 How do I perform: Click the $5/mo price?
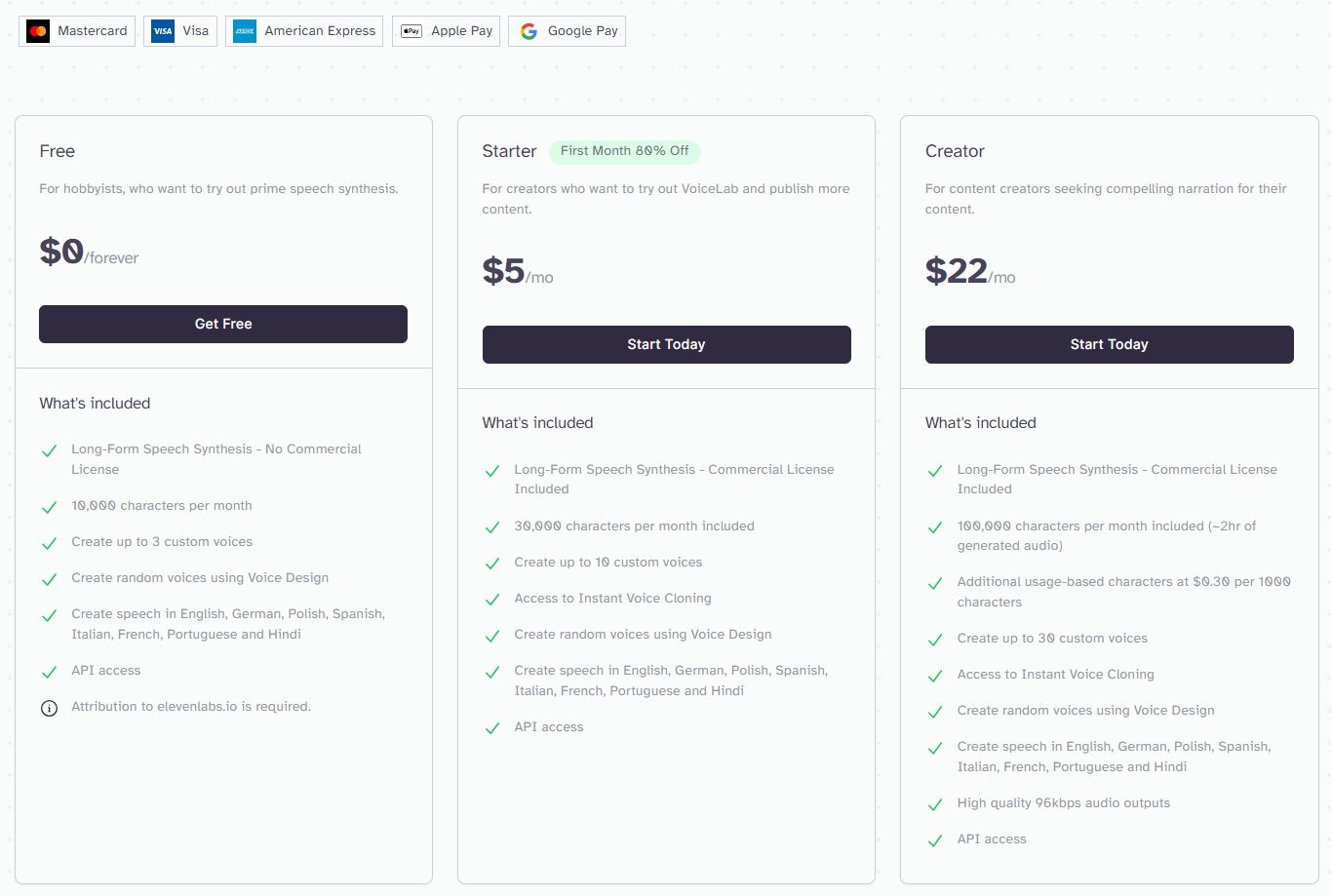(x=518, y=272)
